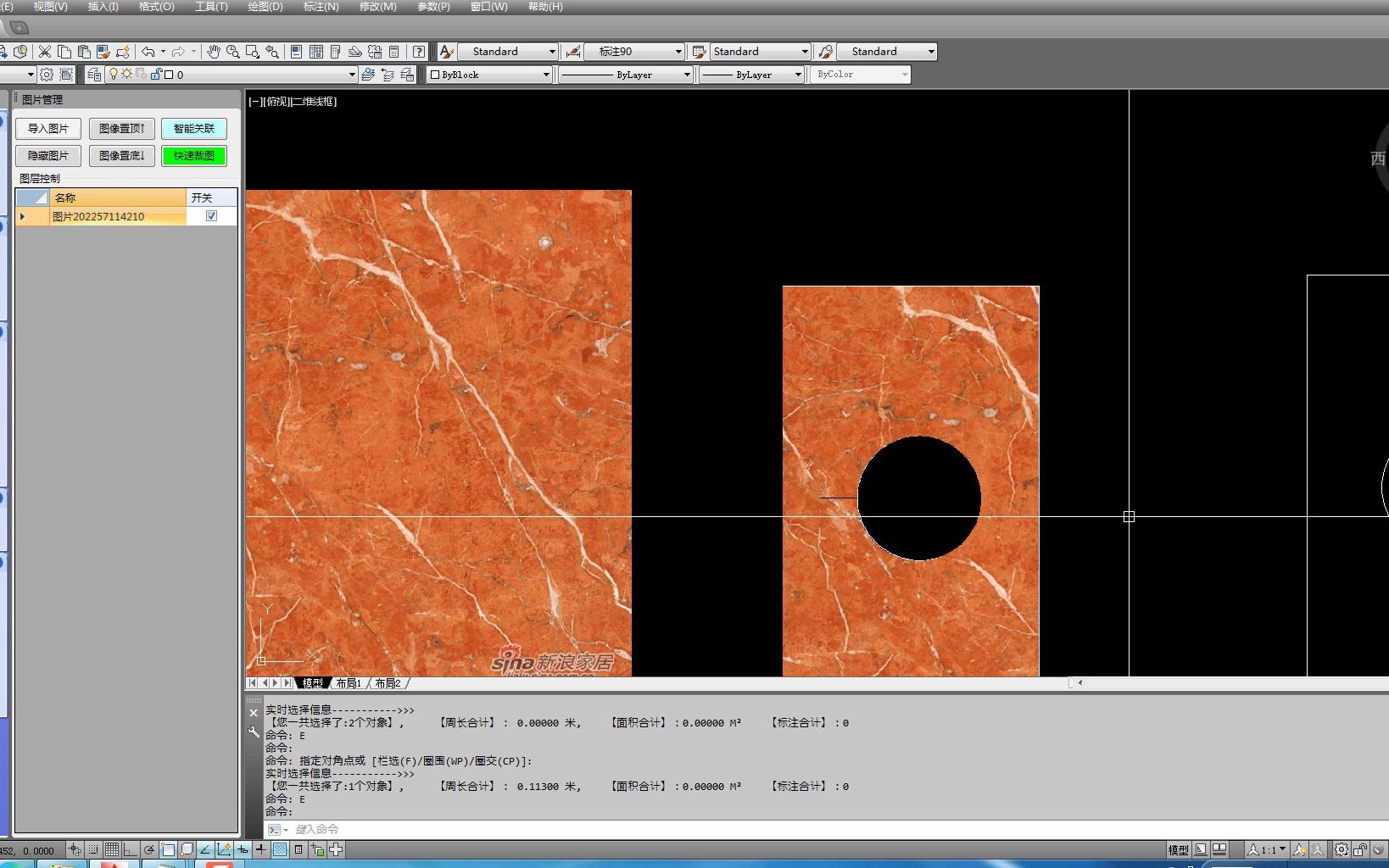1389x868 pixels.
Task: Select the Pan hand tool
Action: 214,52
